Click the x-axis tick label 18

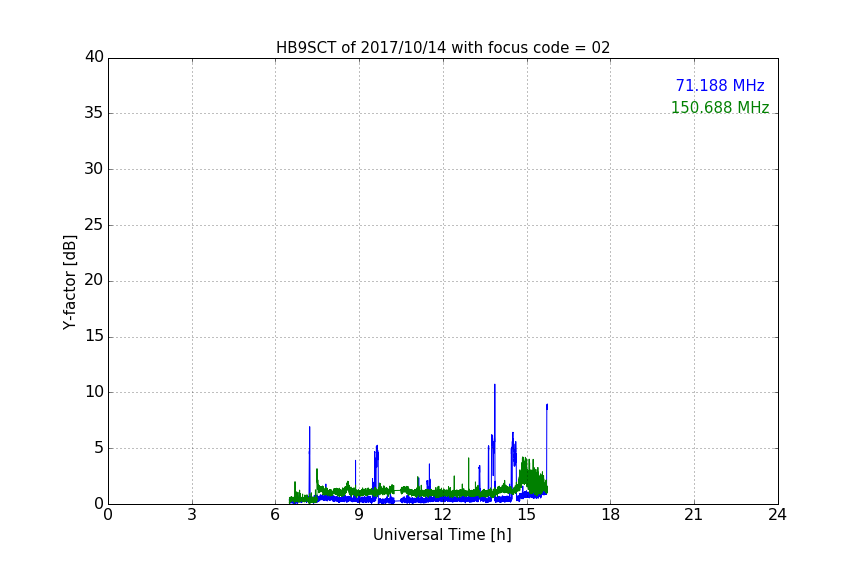tap(610, 516)
